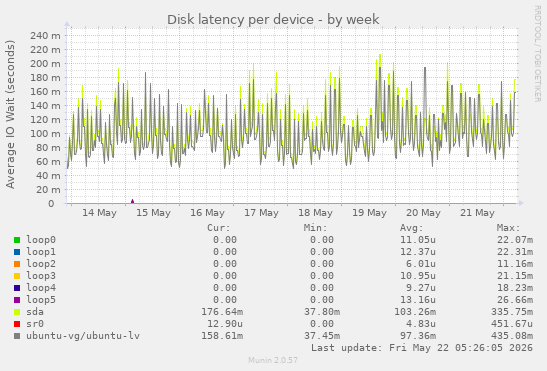Click the blue loop1 legend swatch
Screen dimensions: 547x371
coord(17,252)
